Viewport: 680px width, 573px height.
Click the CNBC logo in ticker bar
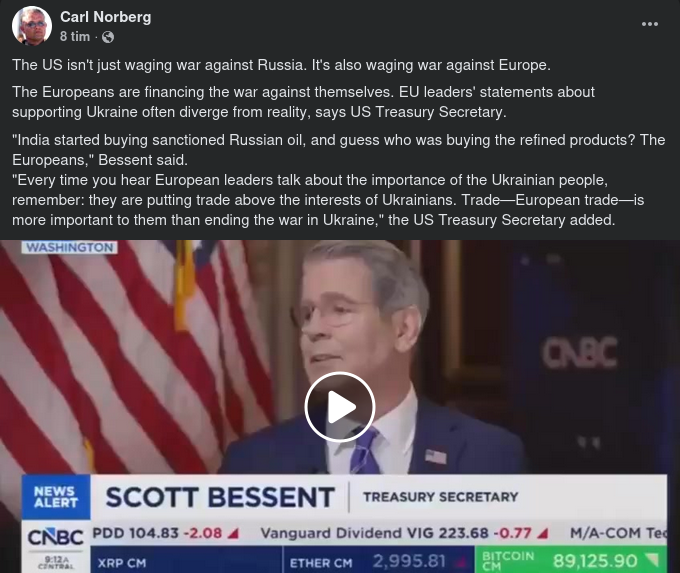[x=56, y=538]
